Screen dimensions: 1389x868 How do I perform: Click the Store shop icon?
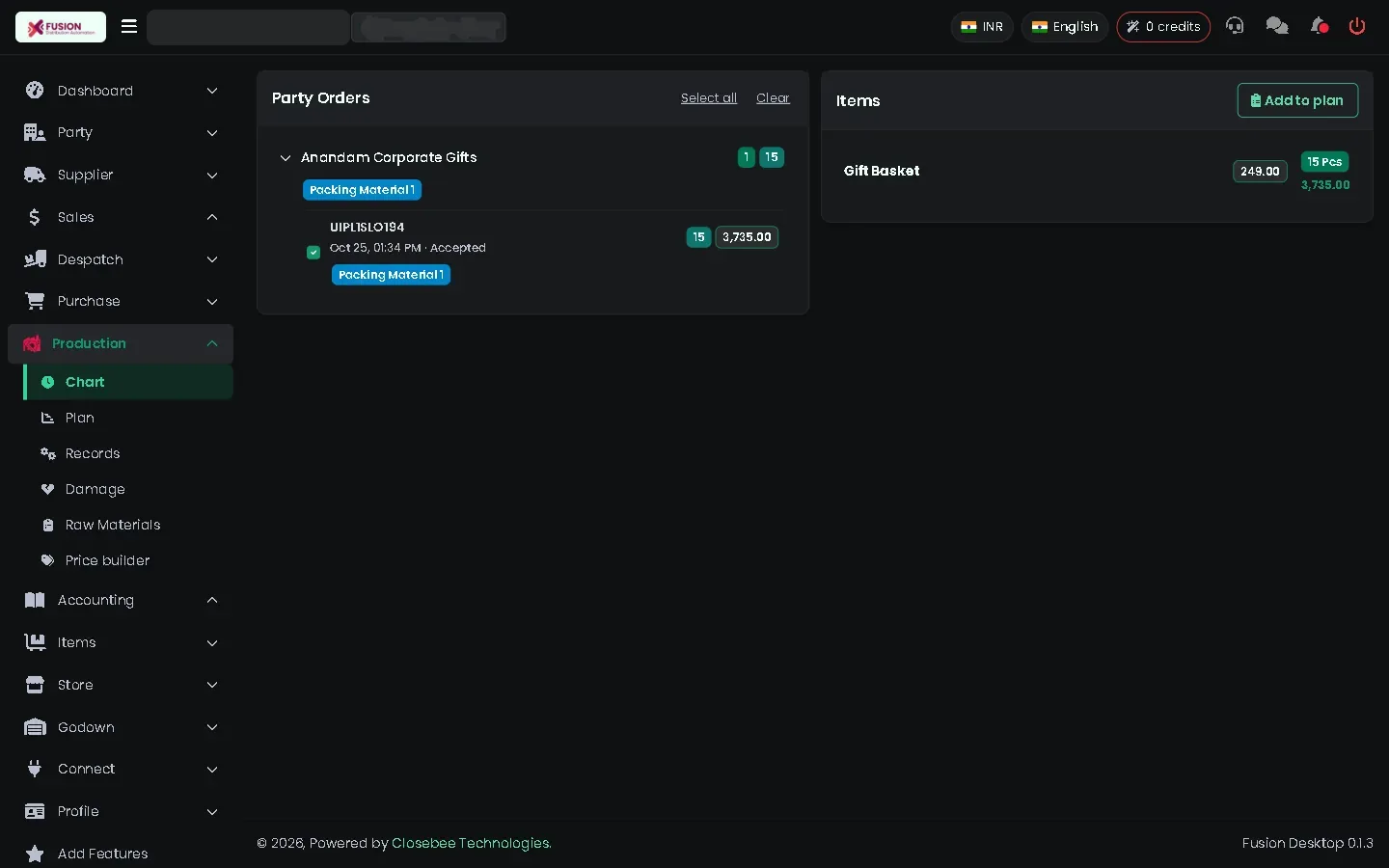click(x=35, y=685)
